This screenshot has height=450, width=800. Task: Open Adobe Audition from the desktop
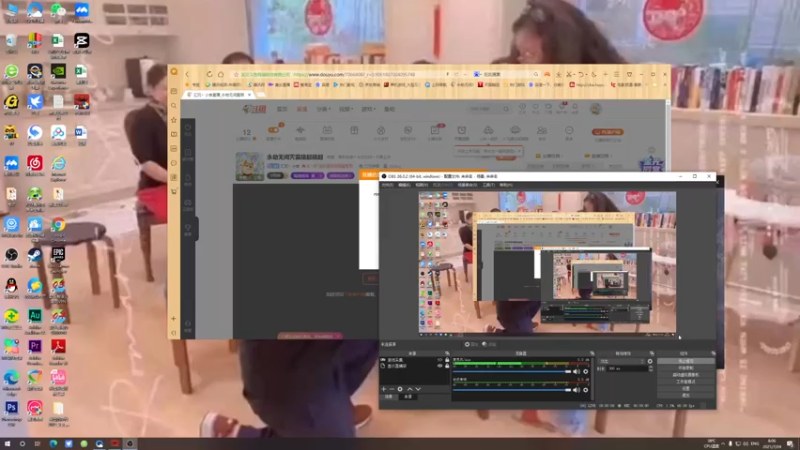(x=35, y=318)
